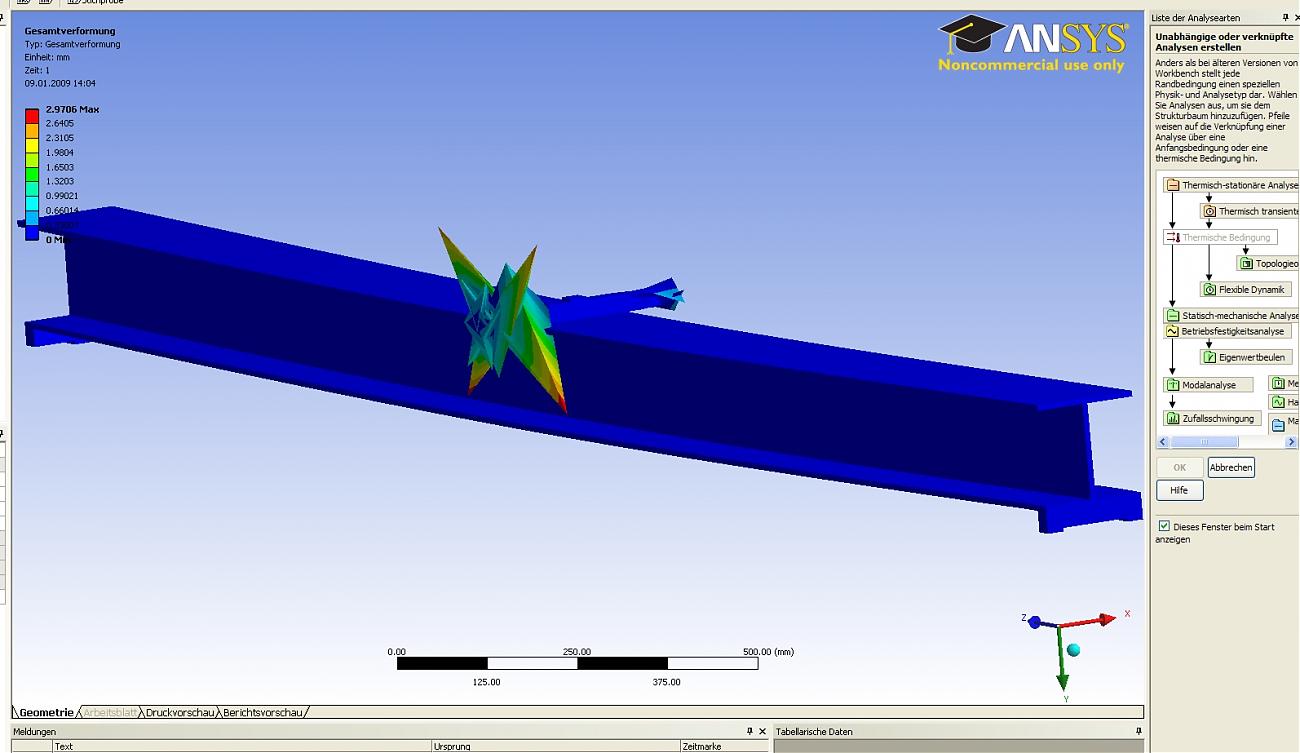
Task: Open the Druckvorschau tab
Action: tap(180, 713)
